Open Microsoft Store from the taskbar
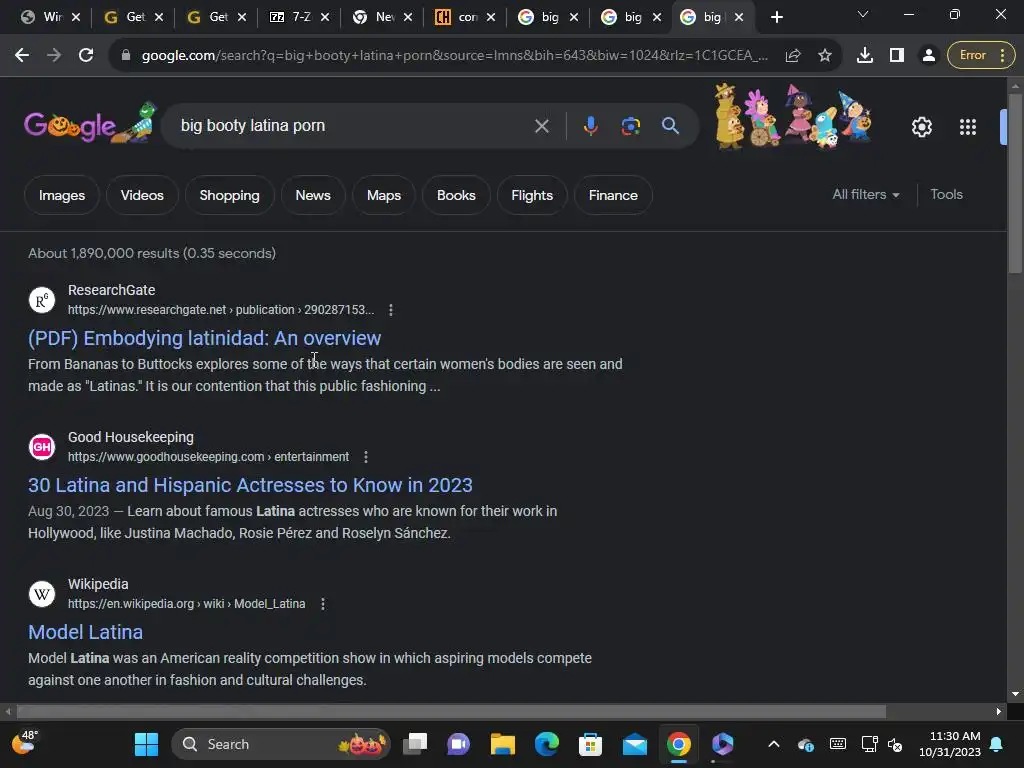 click(590, 744)
